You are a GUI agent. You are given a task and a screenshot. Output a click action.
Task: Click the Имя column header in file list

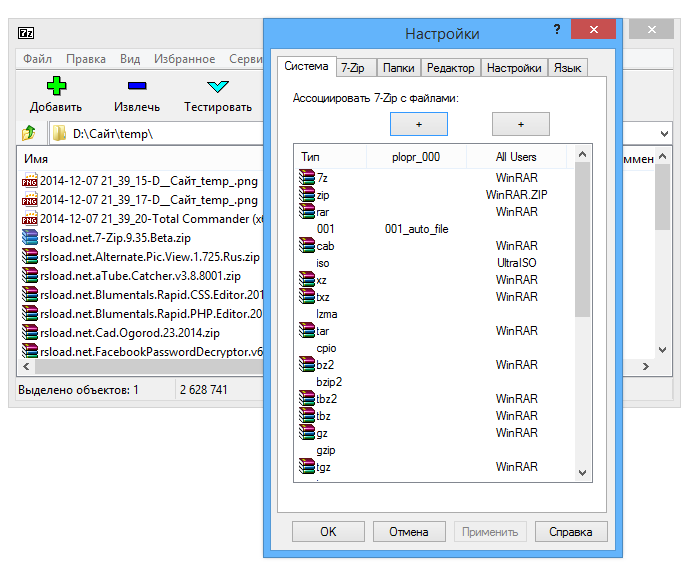pos(140,158)
